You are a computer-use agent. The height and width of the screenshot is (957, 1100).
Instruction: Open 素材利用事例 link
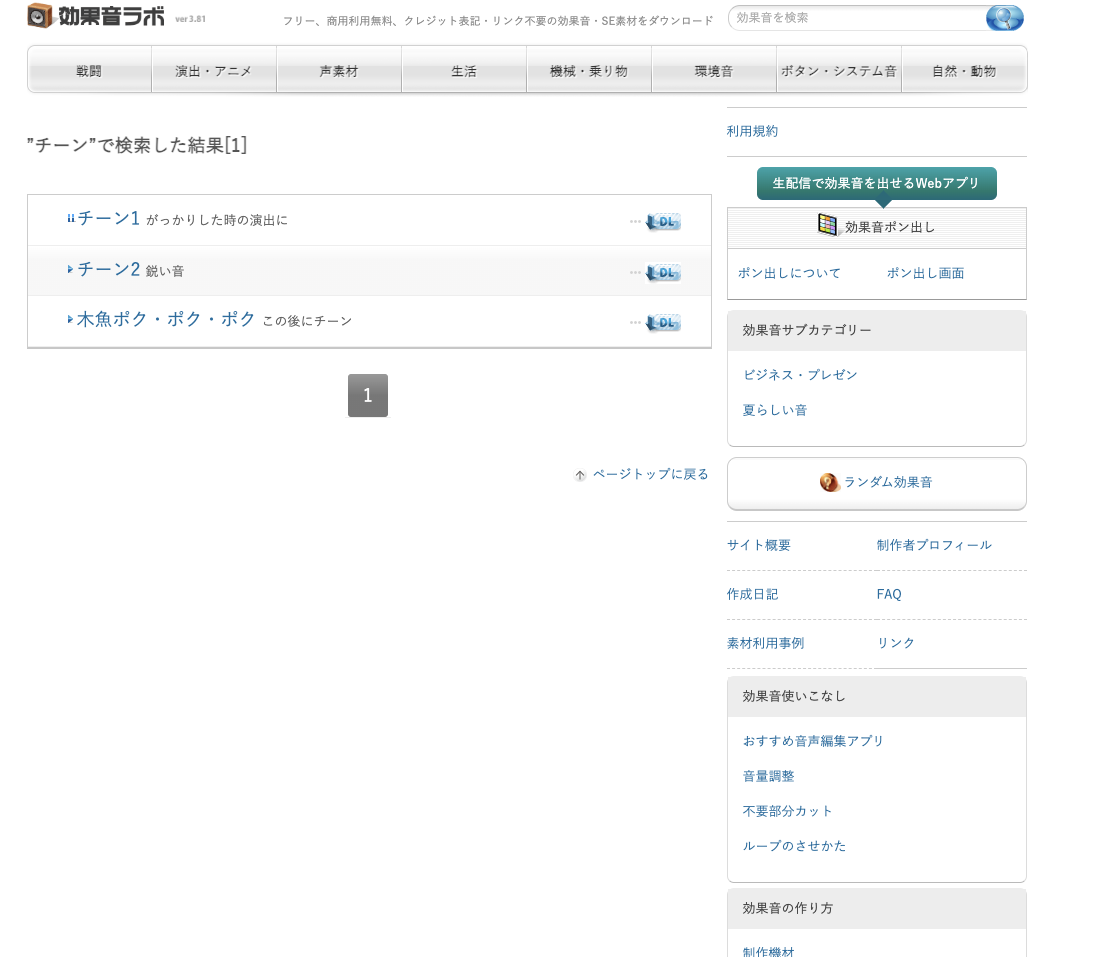coord(765,643)
